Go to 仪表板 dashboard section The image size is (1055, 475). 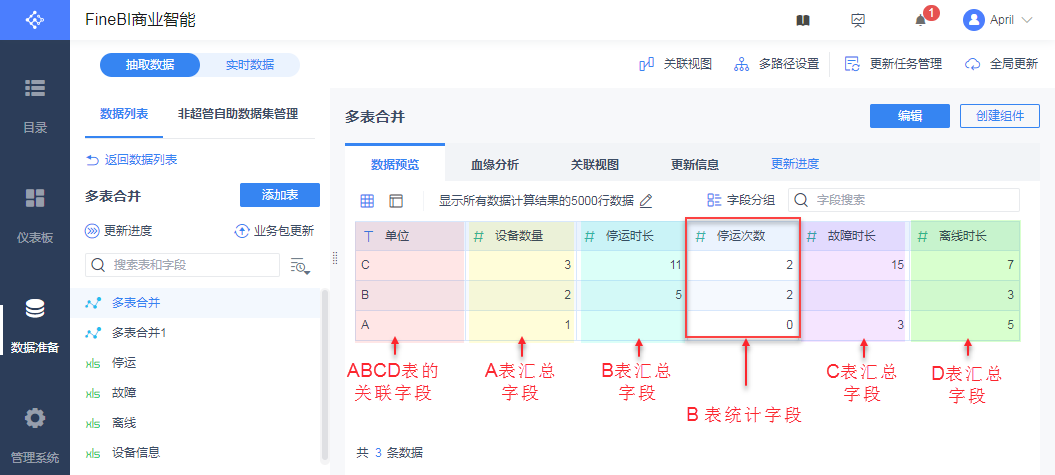point(35,215)
